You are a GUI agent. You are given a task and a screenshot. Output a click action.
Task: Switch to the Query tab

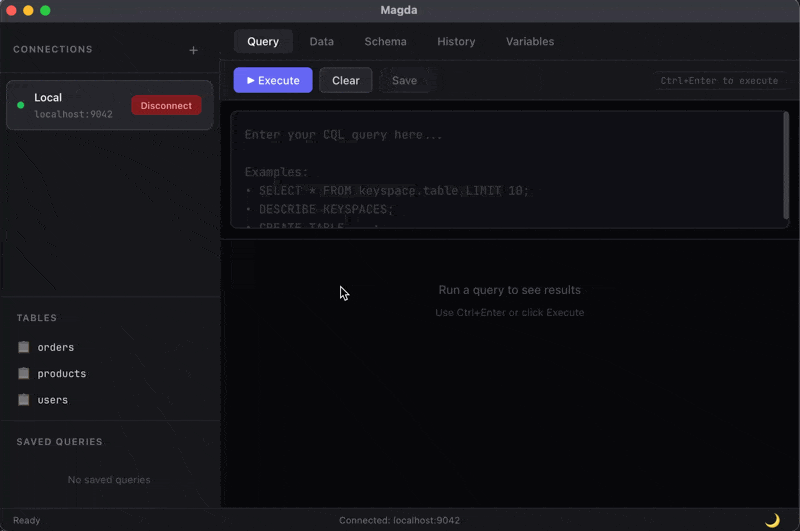pos(263,41)
